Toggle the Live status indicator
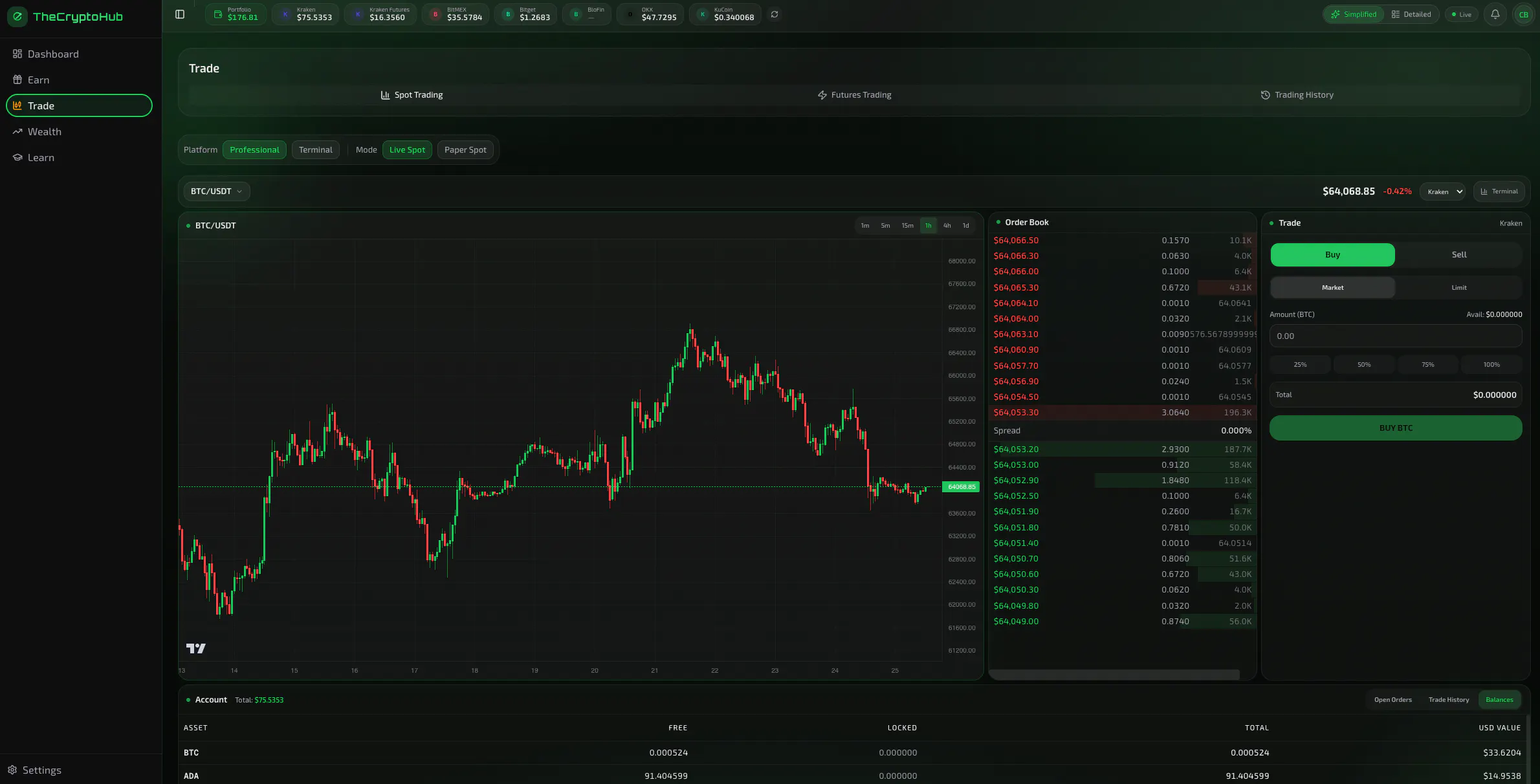The height and width of the screenshot is (784, 1540). [x=1461, y=14]
